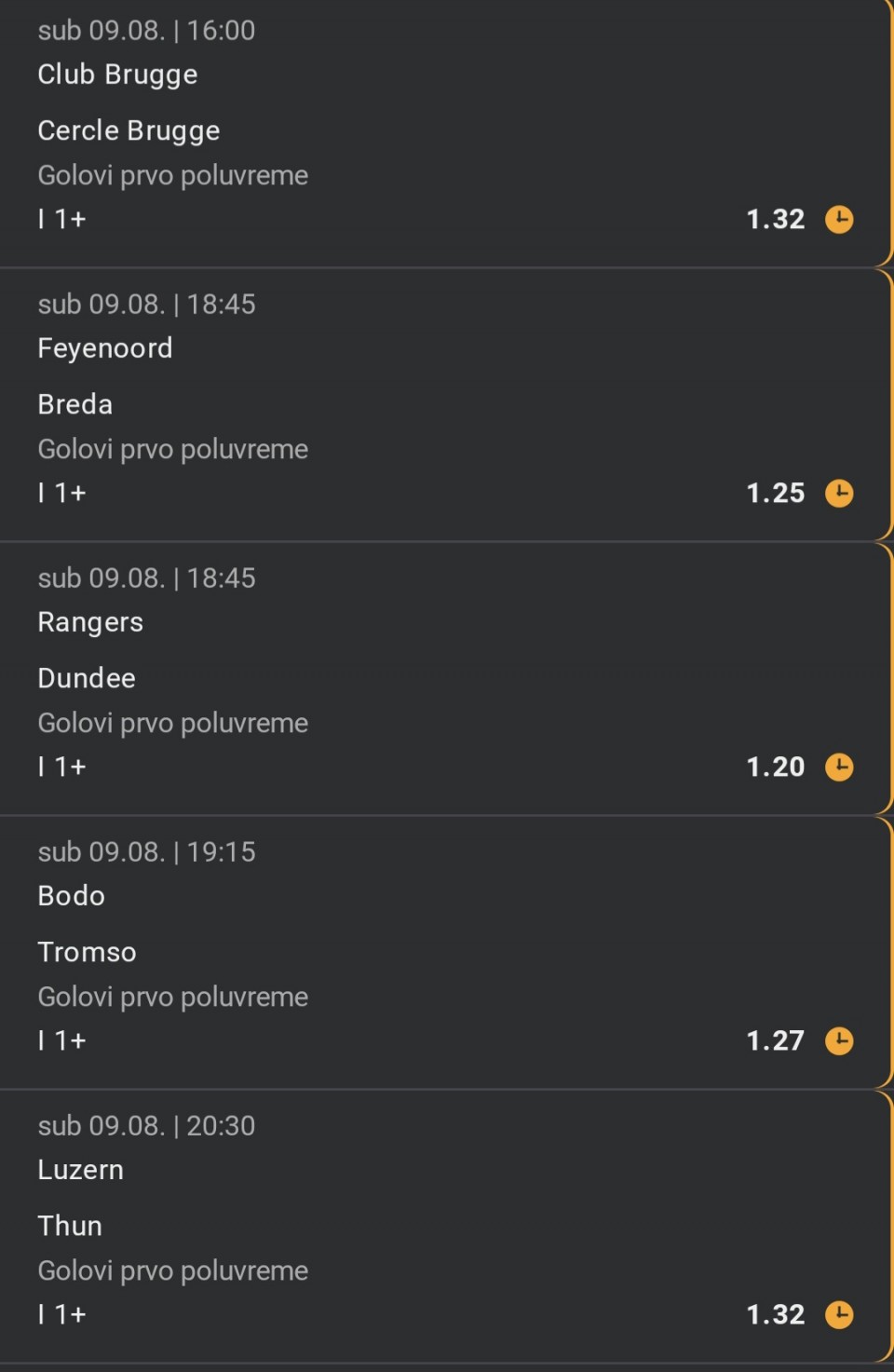
Task: Open the Rangers team name
Action: [90, 623]
